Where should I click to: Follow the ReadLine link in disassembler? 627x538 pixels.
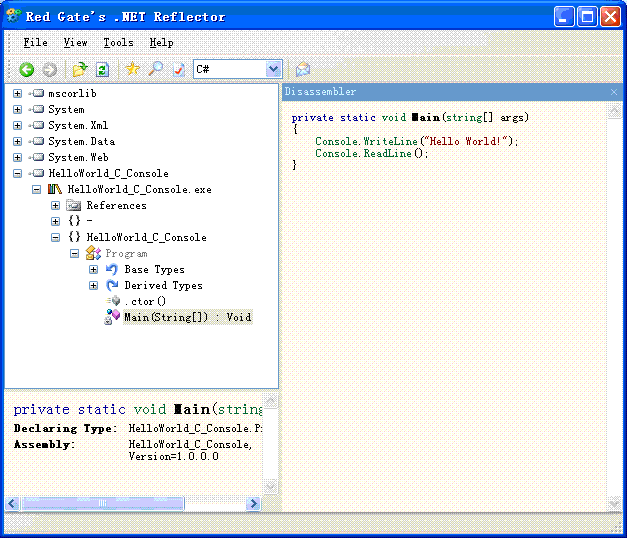click(387, 153)
